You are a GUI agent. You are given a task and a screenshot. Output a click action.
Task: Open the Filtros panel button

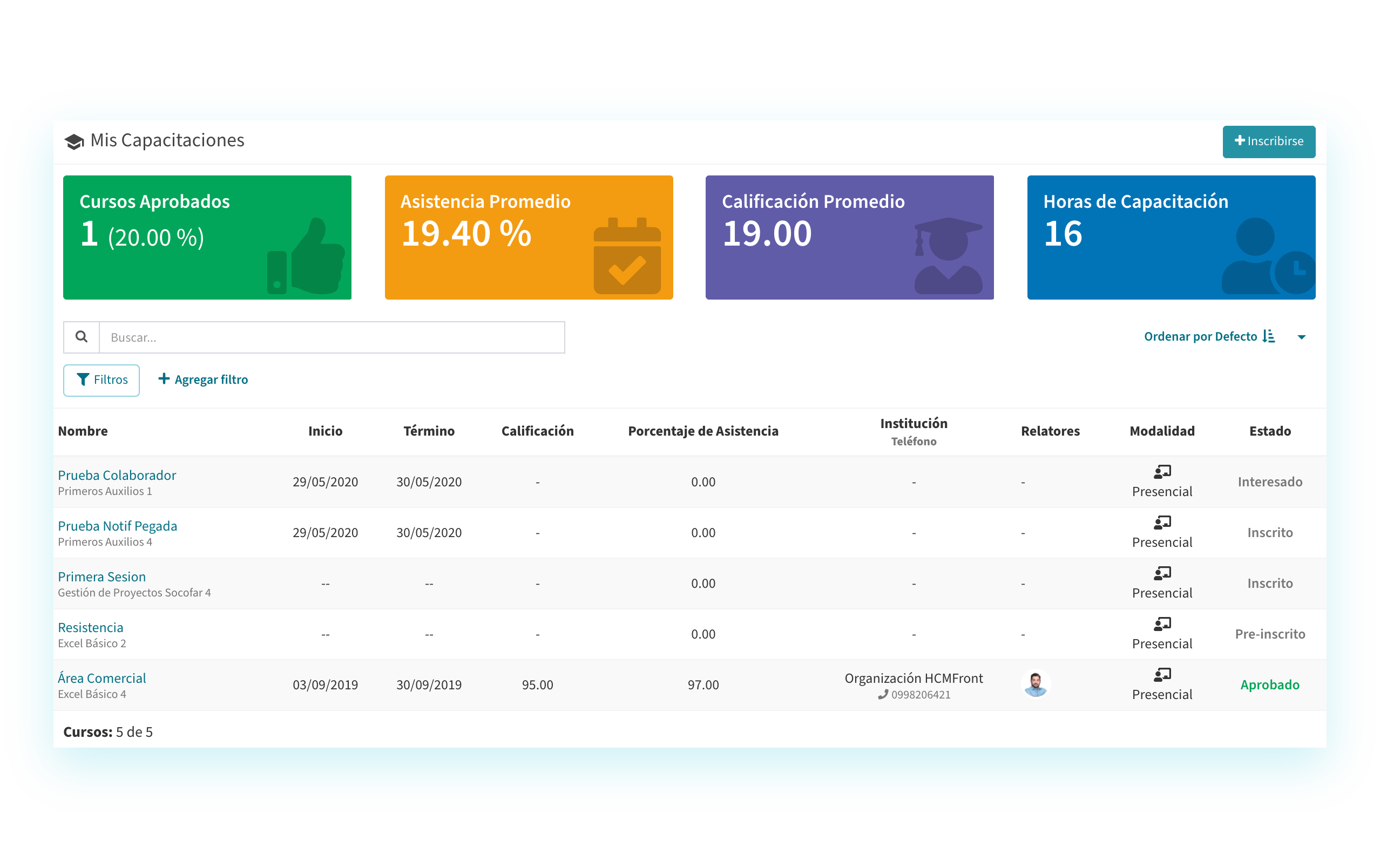click(102, 380)
